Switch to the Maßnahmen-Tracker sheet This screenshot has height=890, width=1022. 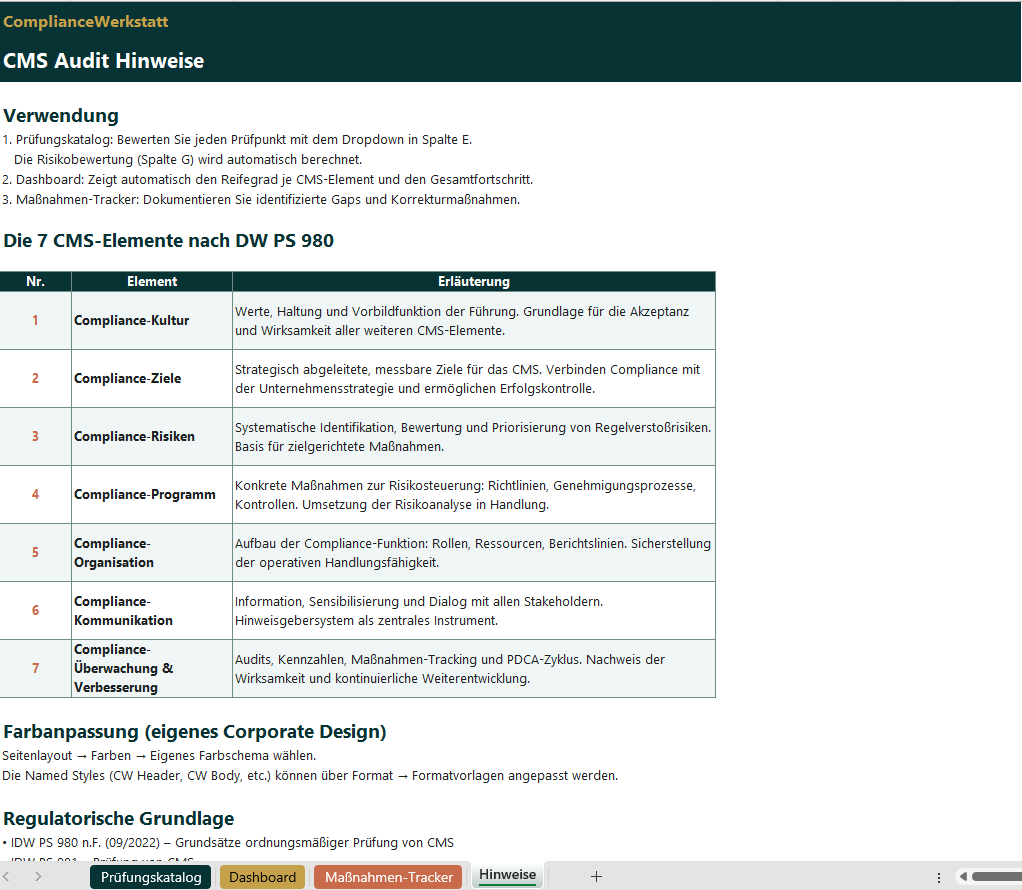pos(387,876)
